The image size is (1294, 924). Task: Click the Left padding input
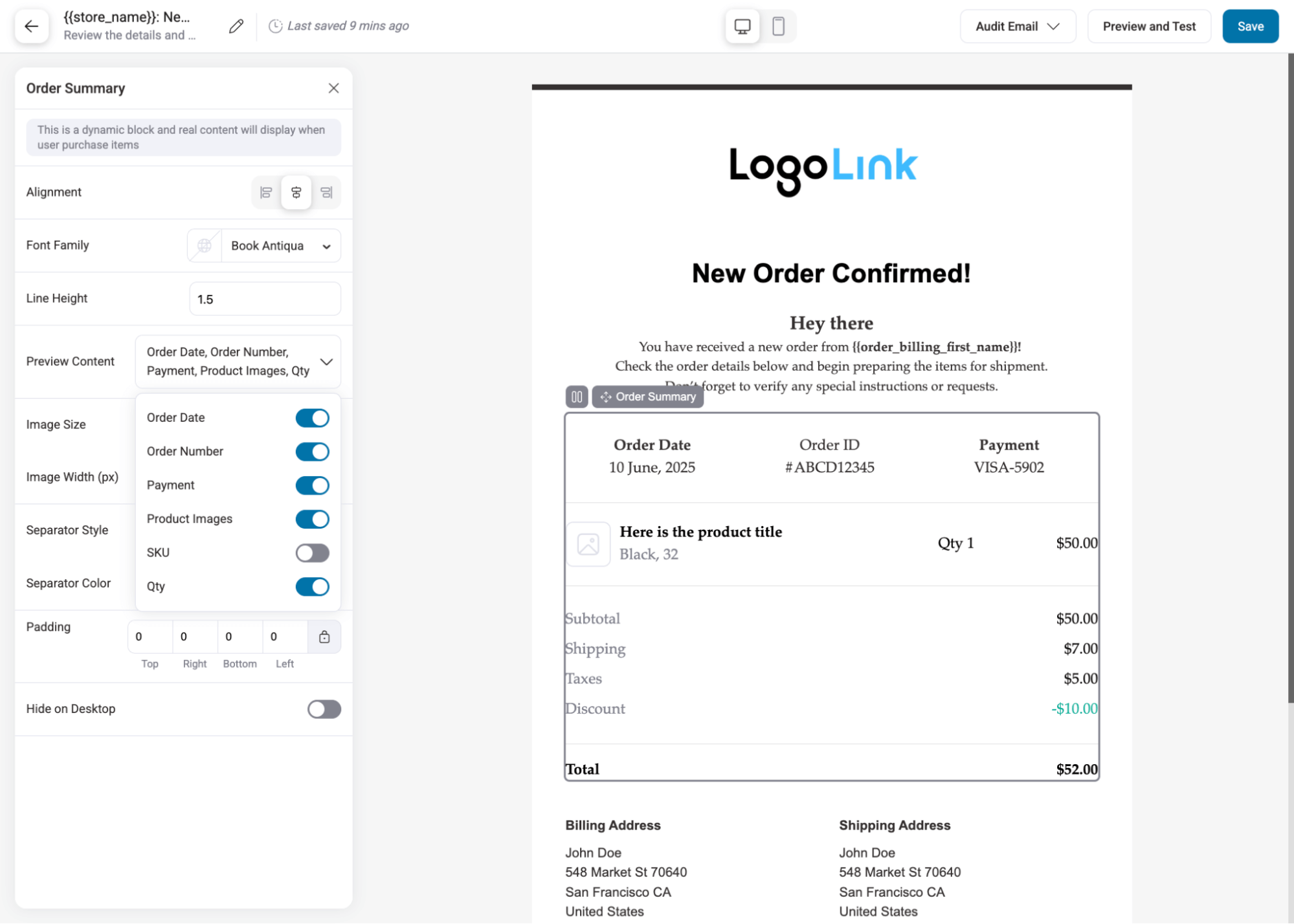coord(285,637)
